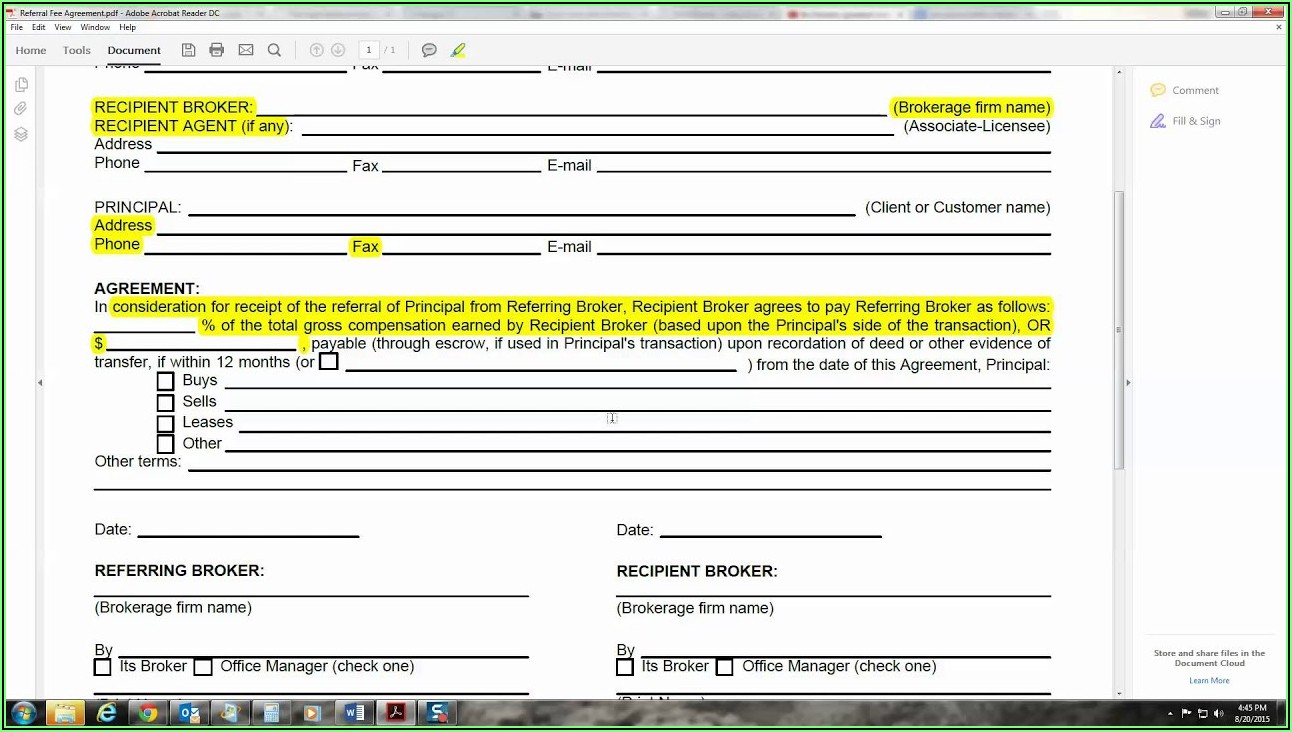Image resolution: width=1292 pixels, height=732 pixels.
Task: Print the Referral Fee Agreement document
Action: [217, 50]
